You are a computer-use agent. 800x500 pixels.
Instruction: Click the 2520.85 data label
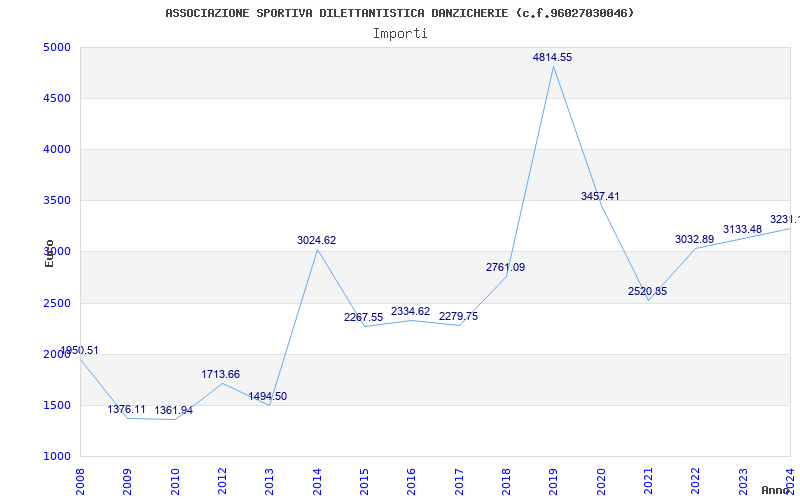[647, 292]
